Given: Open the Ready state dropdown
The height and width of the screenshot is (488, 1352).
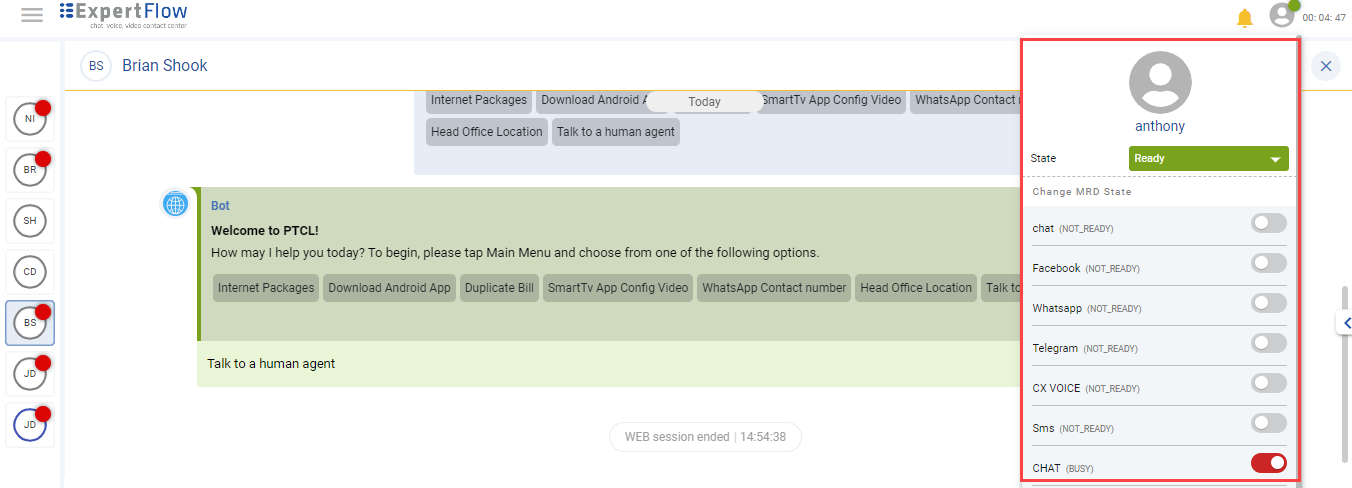Looking at the screenshot, I should point(1208,158).
